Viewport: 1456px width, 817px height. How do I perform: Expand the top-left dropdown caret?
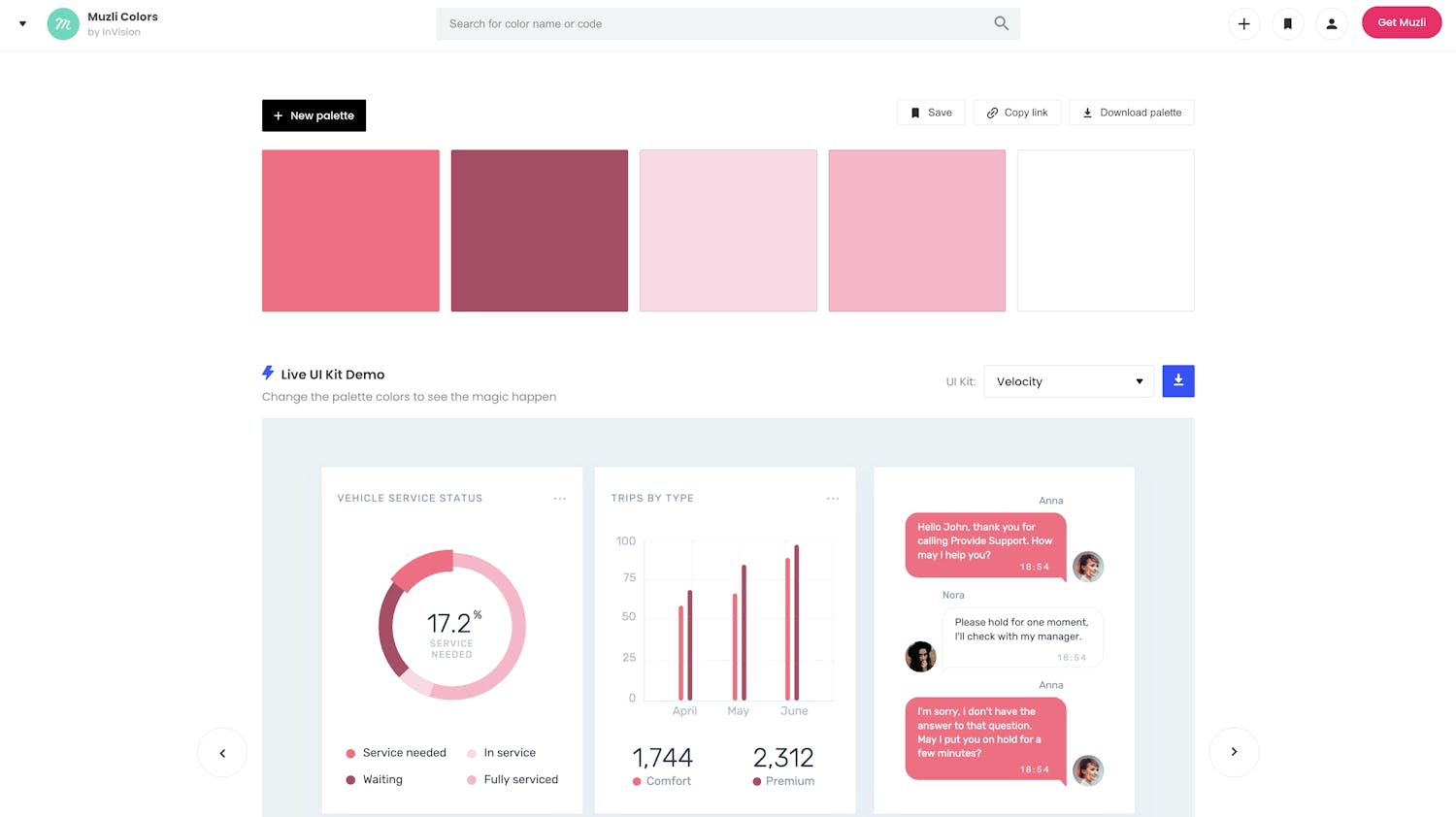[x=22, y=24]
